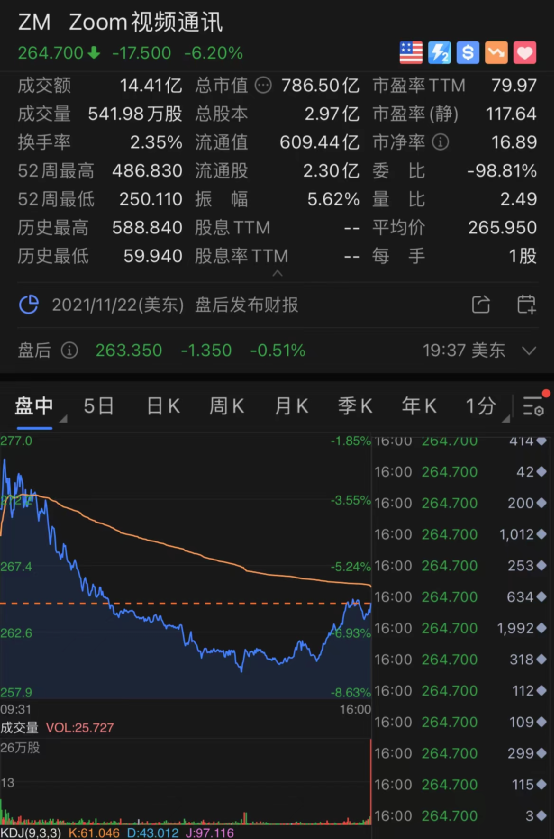The width and height of the screenshot is (554, 839).
Task: Tap the 成交量 VOL:25.727 indicator label
Action: coord(57,728)
